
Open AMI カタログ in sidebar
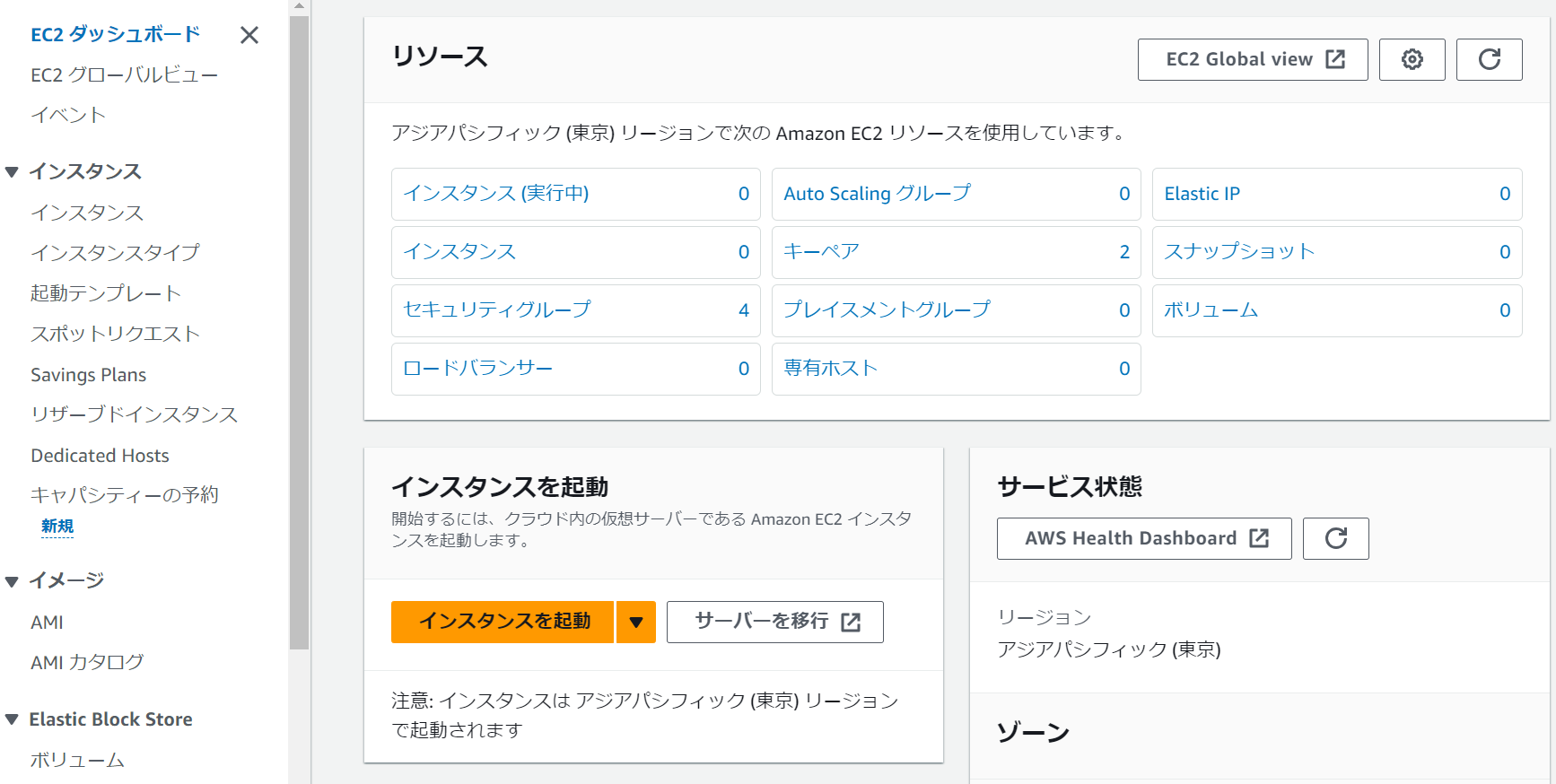click(87, 663)
